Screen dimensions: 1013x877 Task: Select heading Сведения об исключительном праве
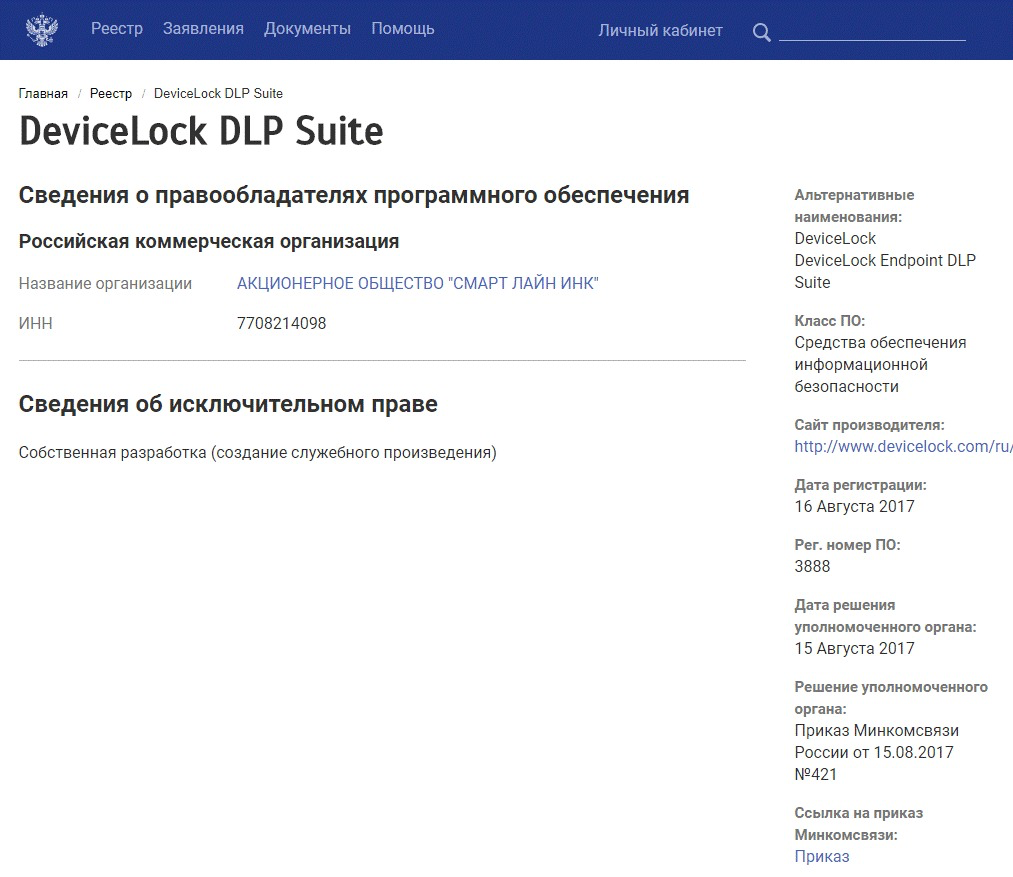tap(228, 404)
